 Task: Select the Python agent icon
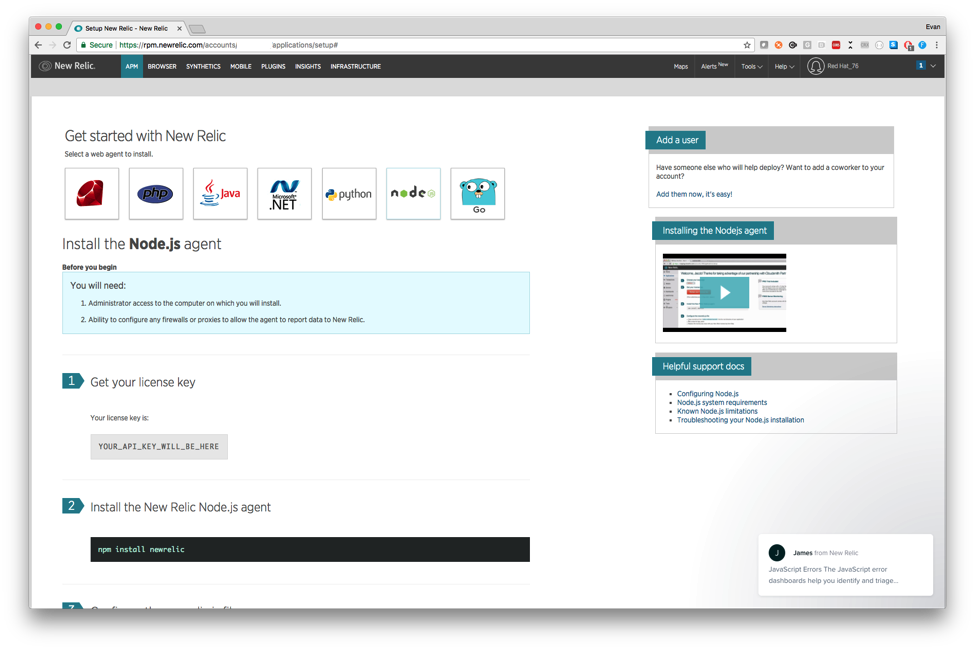coord(349,194)
